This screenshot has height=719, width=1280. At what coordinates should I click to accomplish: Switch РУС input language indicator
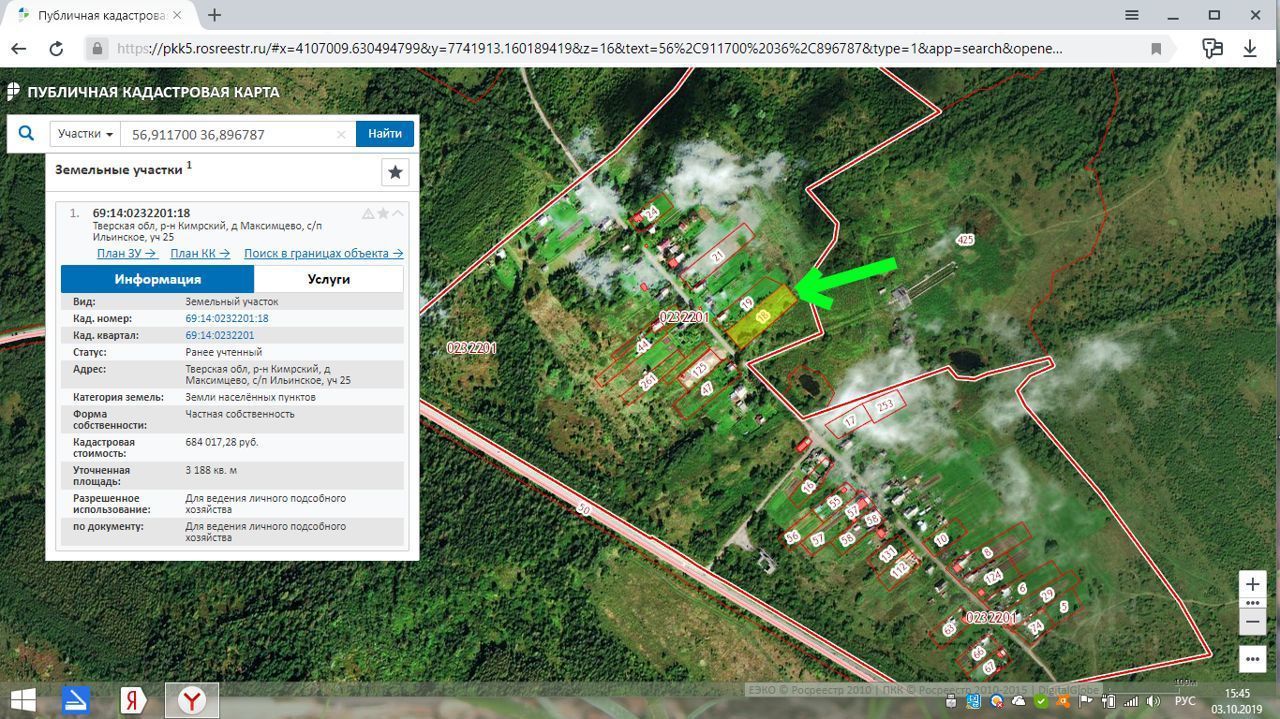[1185, 701]
